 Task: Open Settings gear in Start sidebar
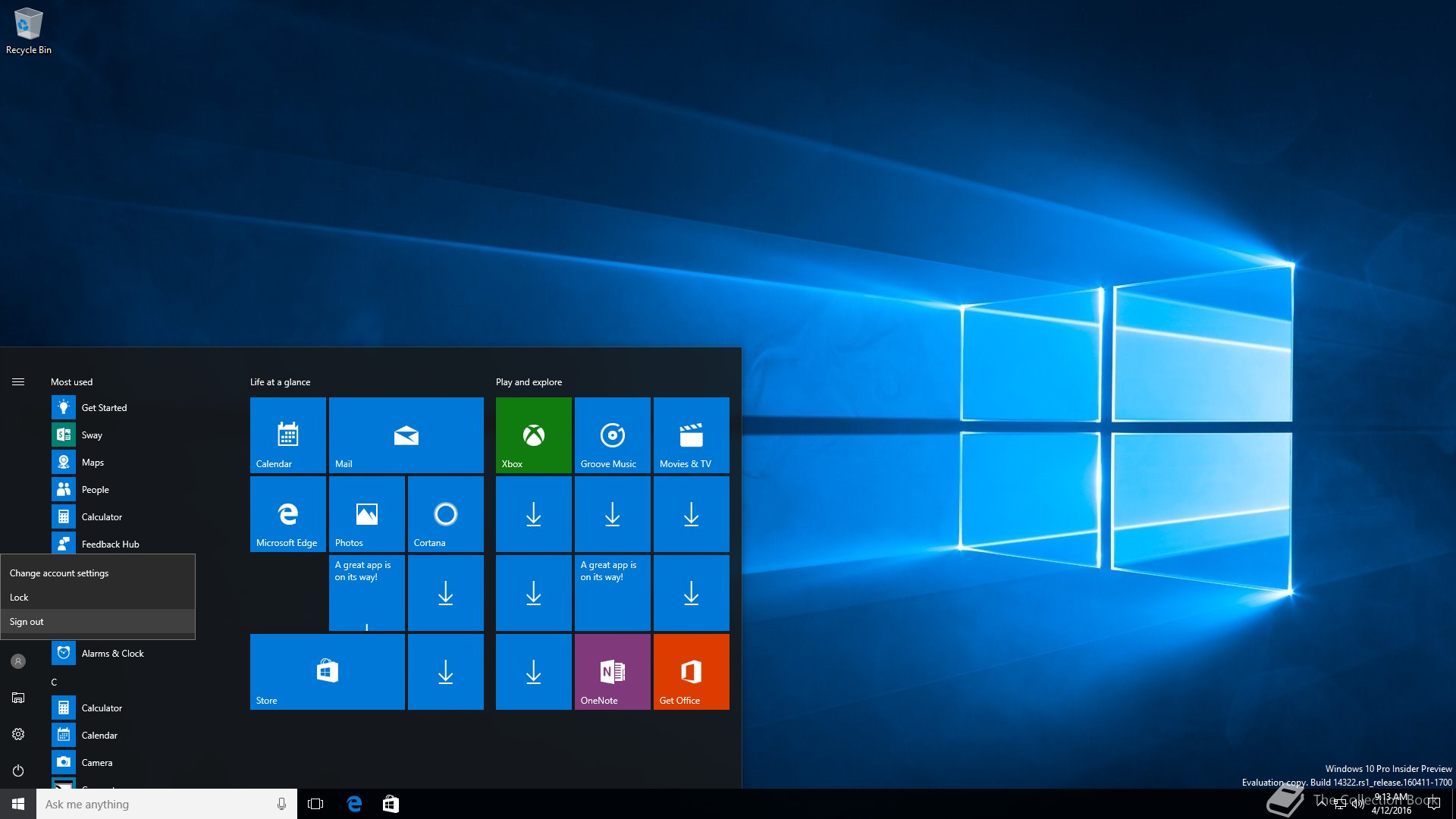click(18, 734)
